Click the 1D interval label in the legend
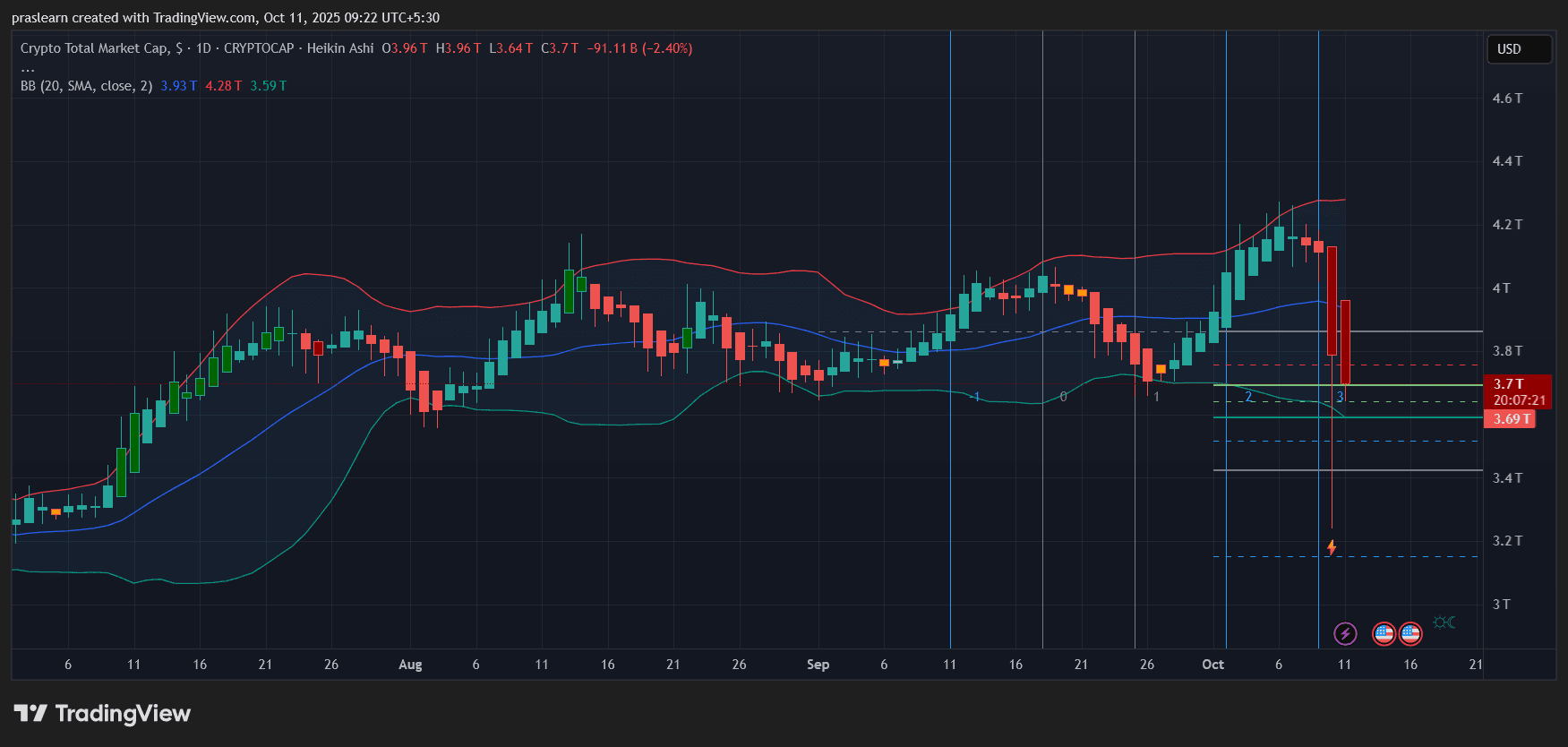Screen dimensions: 1568x747 pos(203,48)
